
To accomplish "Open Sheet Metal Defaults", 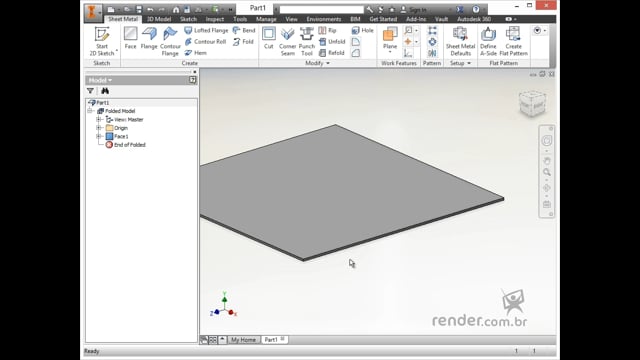I will [460, 41].
